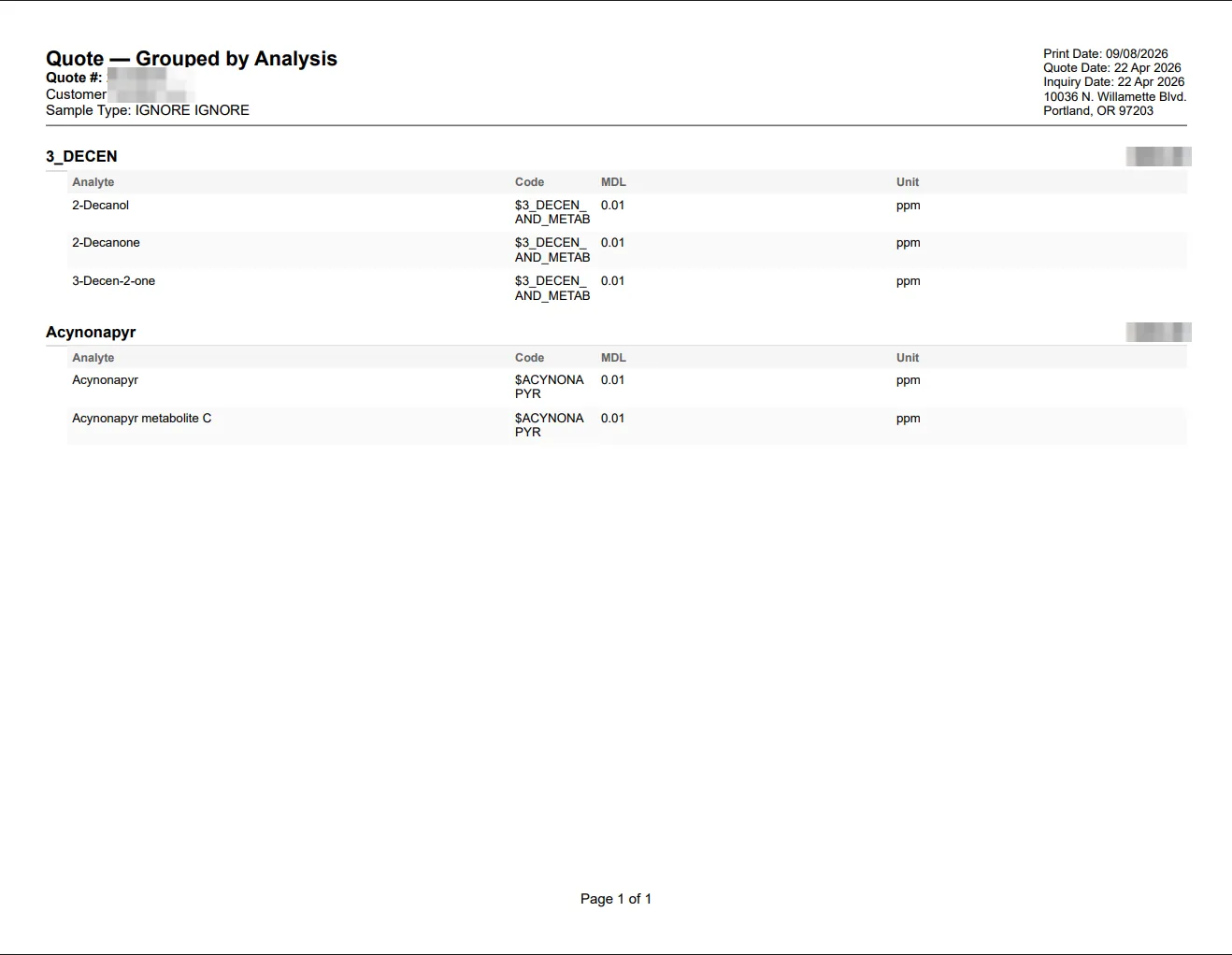
Task: Select the "Code" column header under 3_DECEN
Action: 529,182
